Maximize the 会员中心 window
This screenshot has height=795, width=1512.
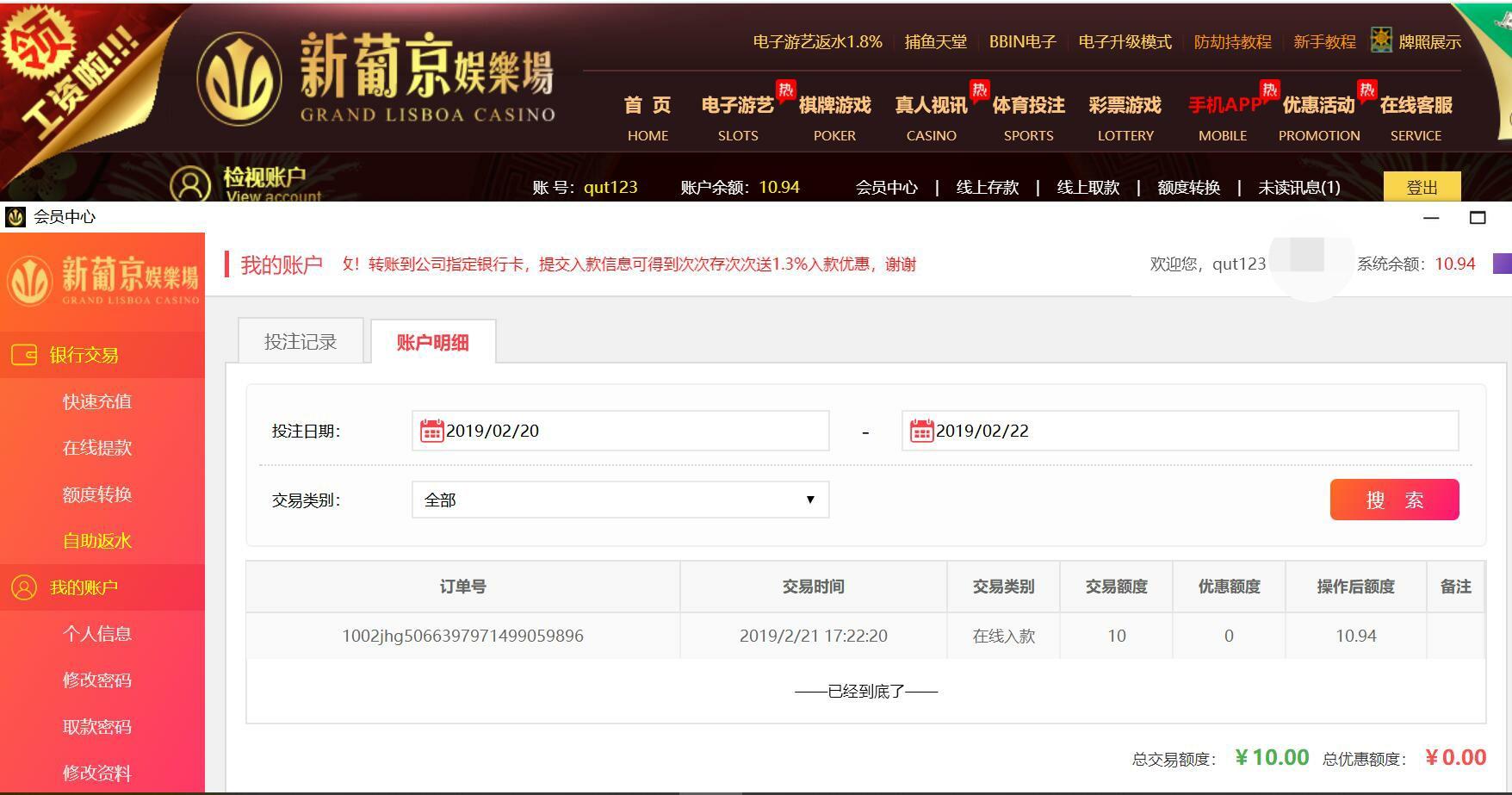tap(1478, 218)
